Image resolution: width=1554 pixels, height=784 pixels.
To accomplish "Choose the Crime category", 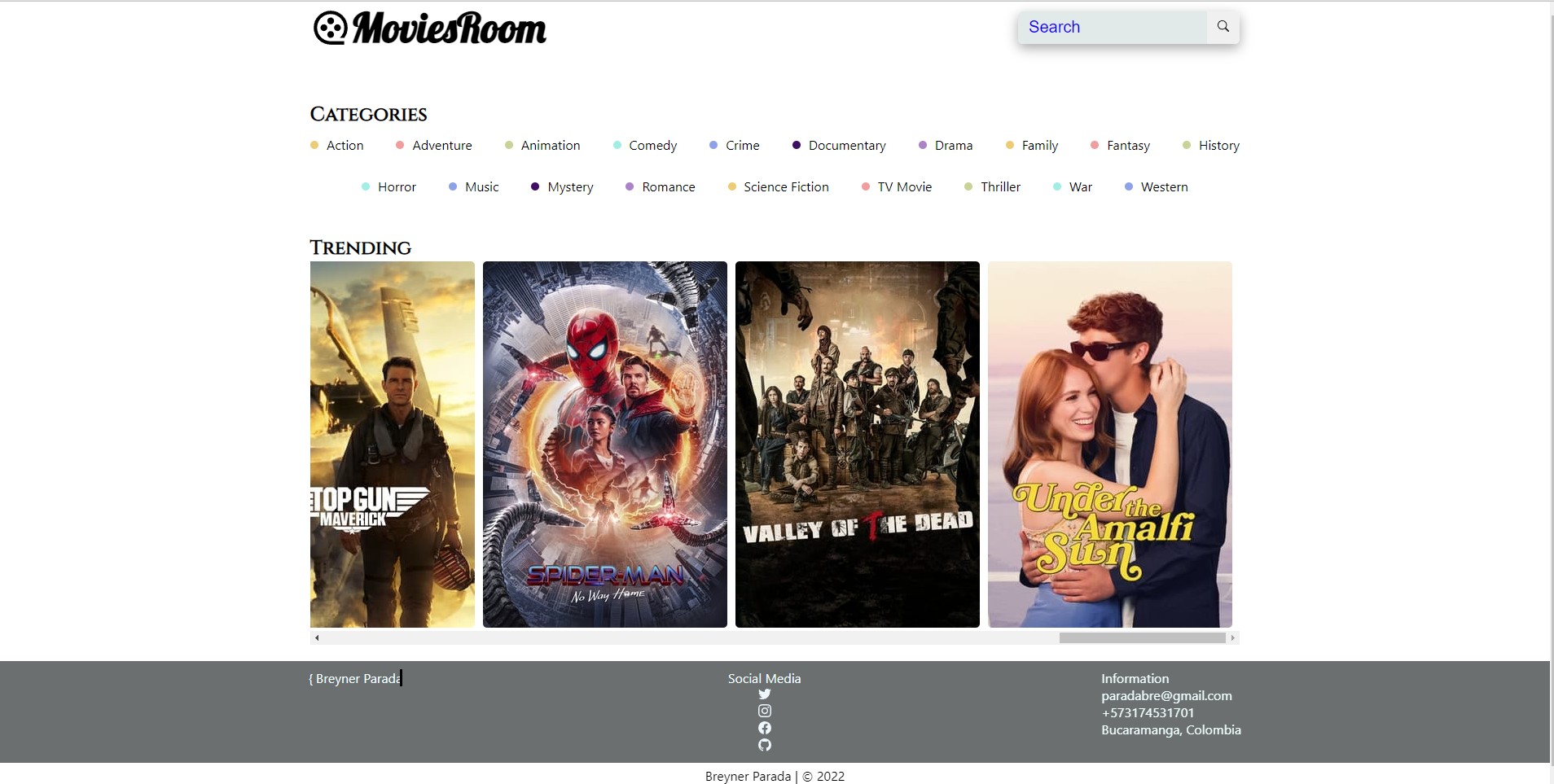I will click(735, 145).
